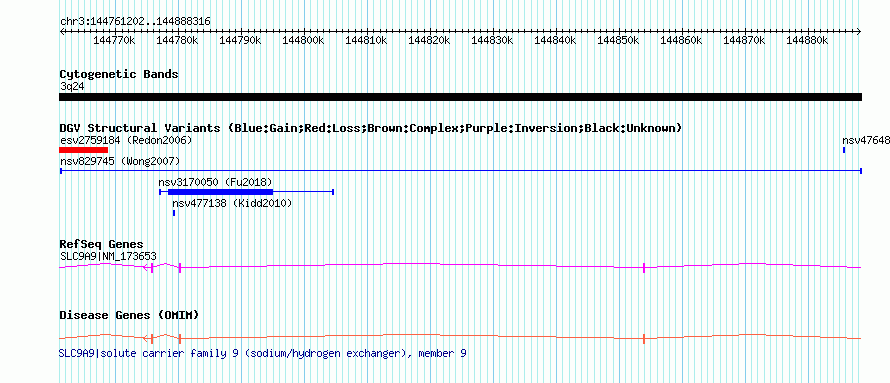Viewport: 890px width, 383px height.
Task: Click the nsv829745 (Wong2007) variant label
Action: (x=120, y=161)
